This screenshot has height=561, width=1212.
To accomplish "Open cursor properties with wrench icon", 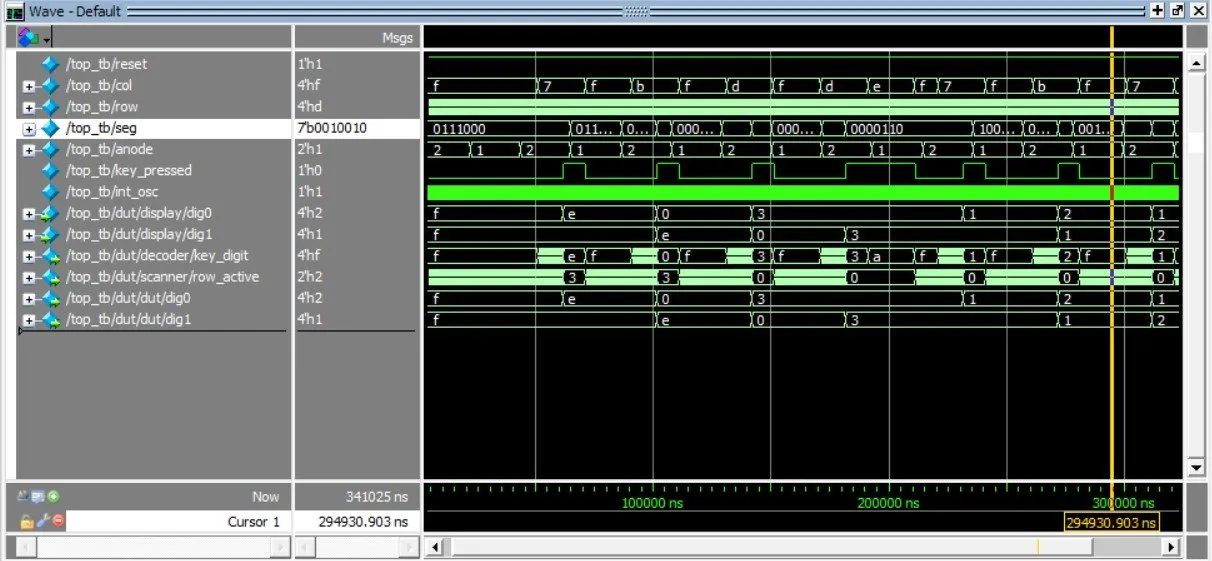I will tap(42, 521).
